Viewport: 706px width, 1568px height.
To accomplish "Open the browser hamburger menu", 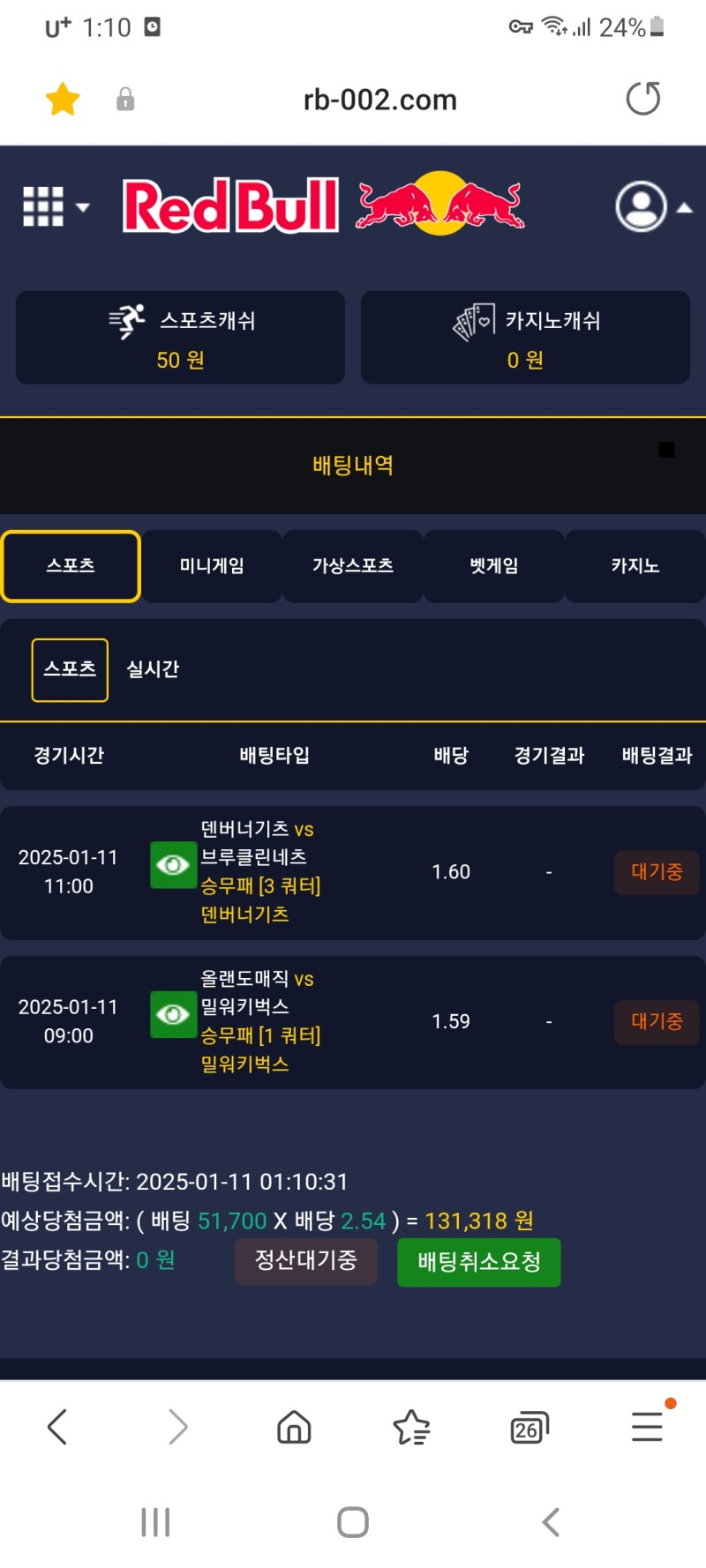I will [647, 1426].
